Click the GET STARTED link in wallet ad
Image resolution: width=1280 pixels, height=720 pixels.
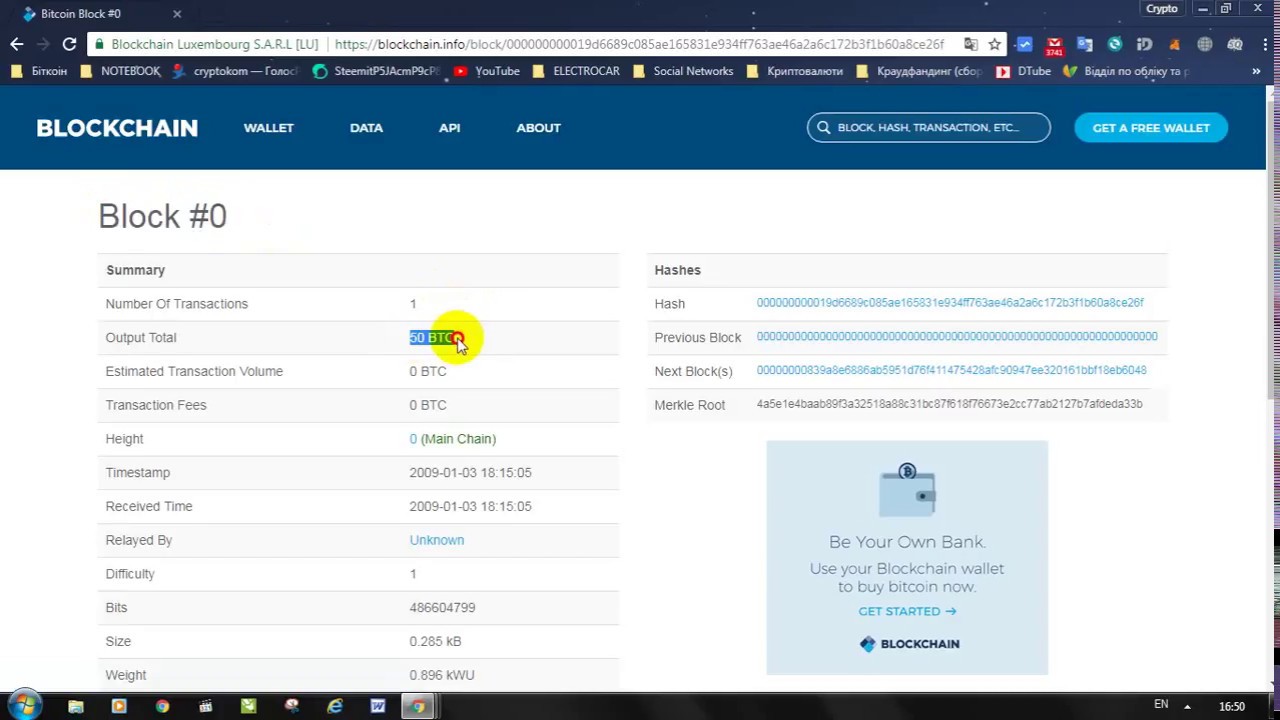click(907, 611)
